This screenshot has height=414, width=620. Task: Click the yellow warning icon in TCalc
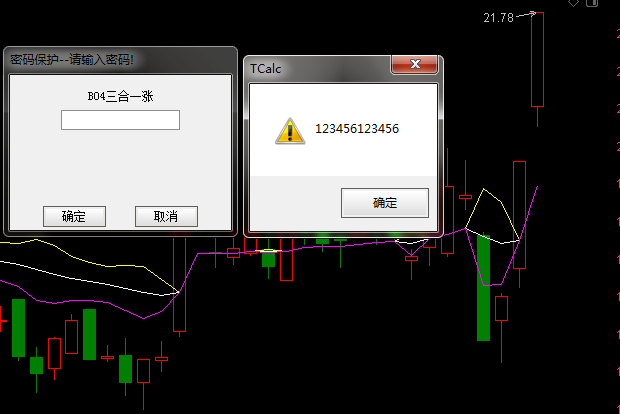pyautogui.click(x=289, y=130)
